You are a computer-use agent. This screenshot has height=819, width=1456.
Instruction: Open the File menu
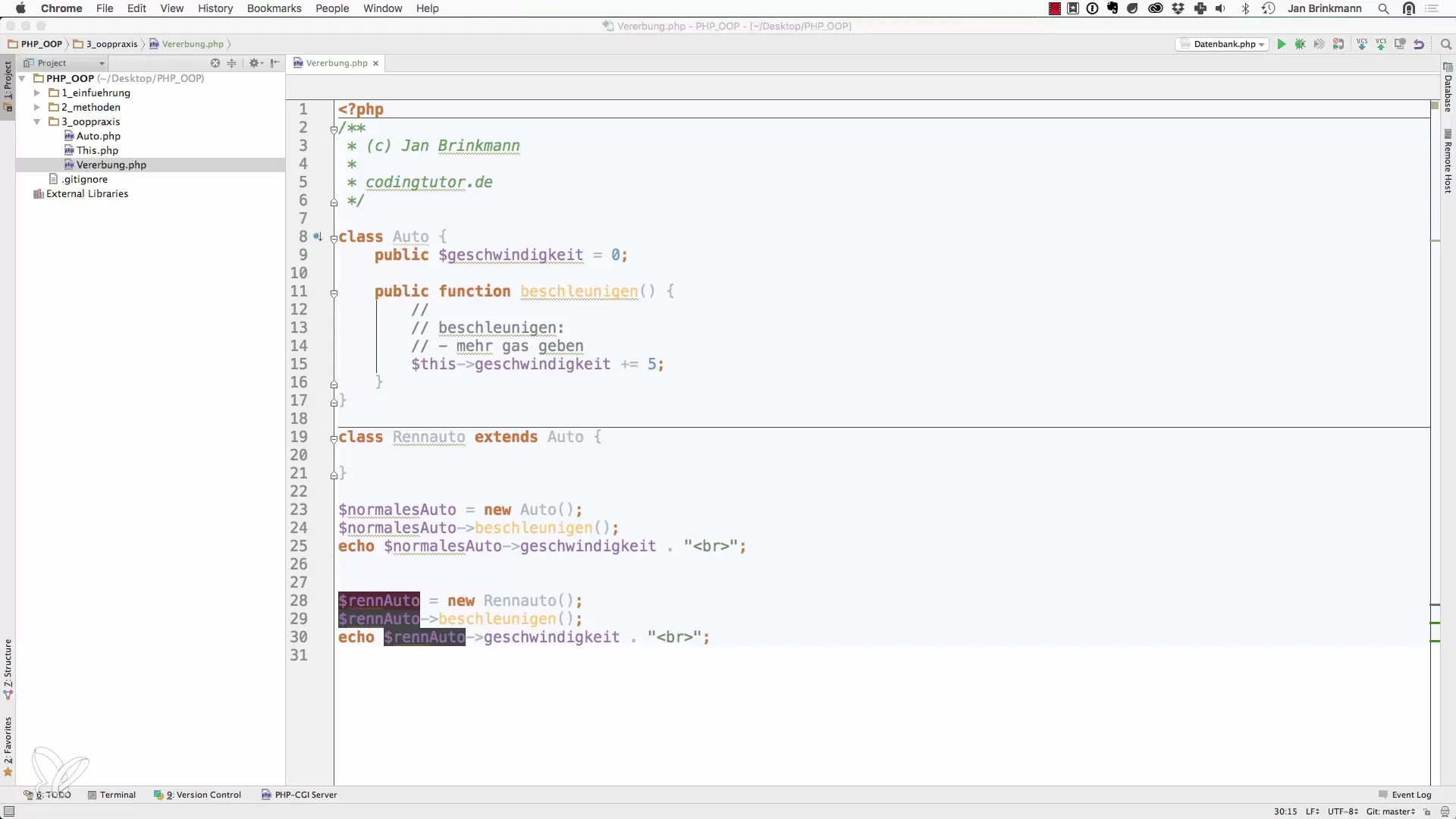[x=105, y=8]
